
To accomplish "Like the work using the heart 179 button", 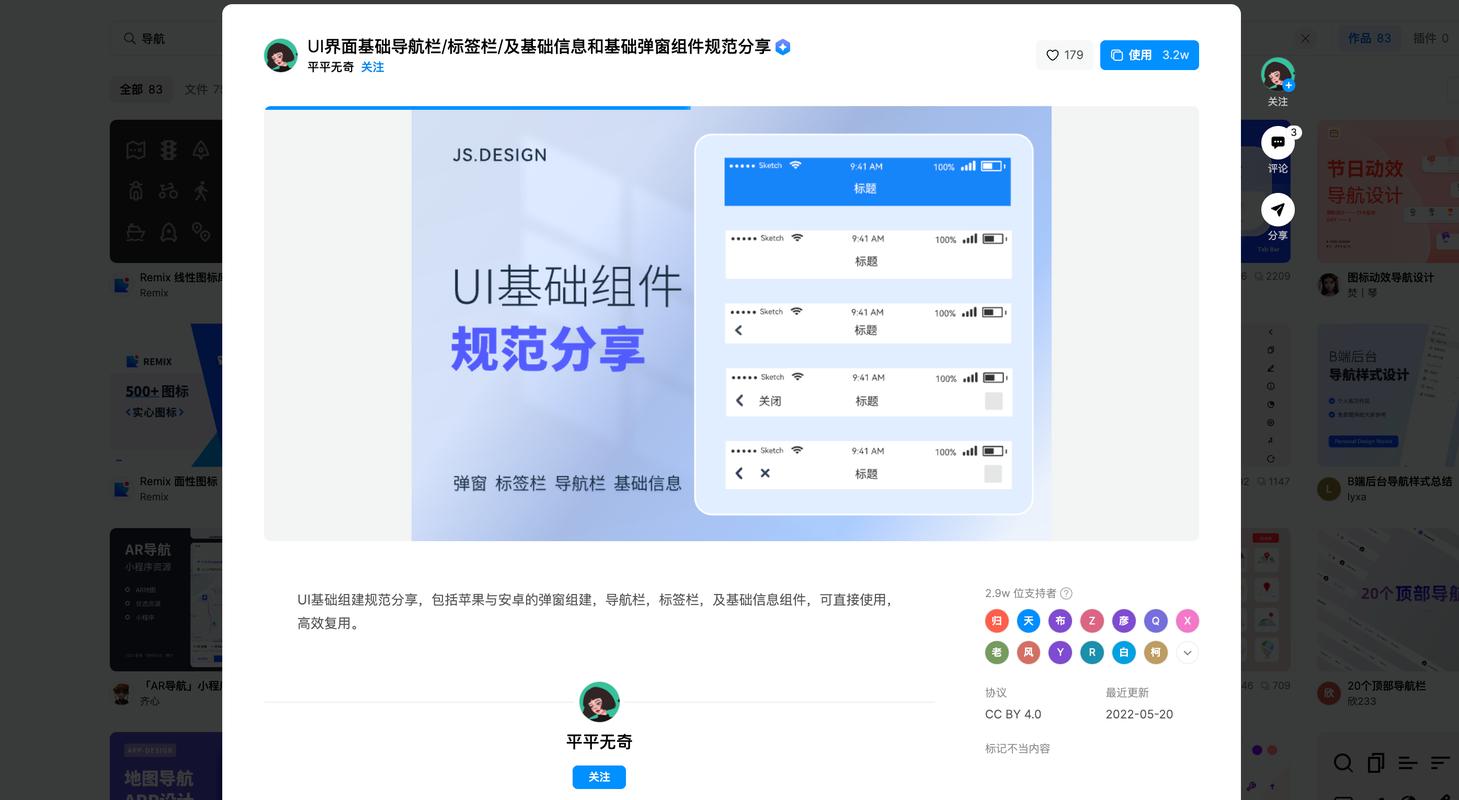I will point(1064,55).
